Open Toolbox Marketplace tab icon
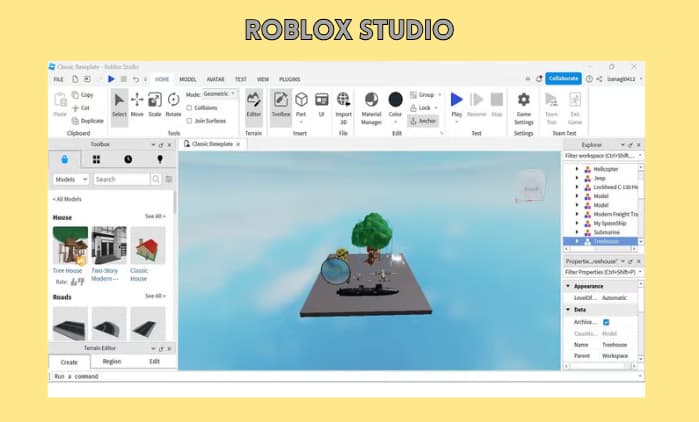This screenshot has width=699, height=422. click(65, 160)
